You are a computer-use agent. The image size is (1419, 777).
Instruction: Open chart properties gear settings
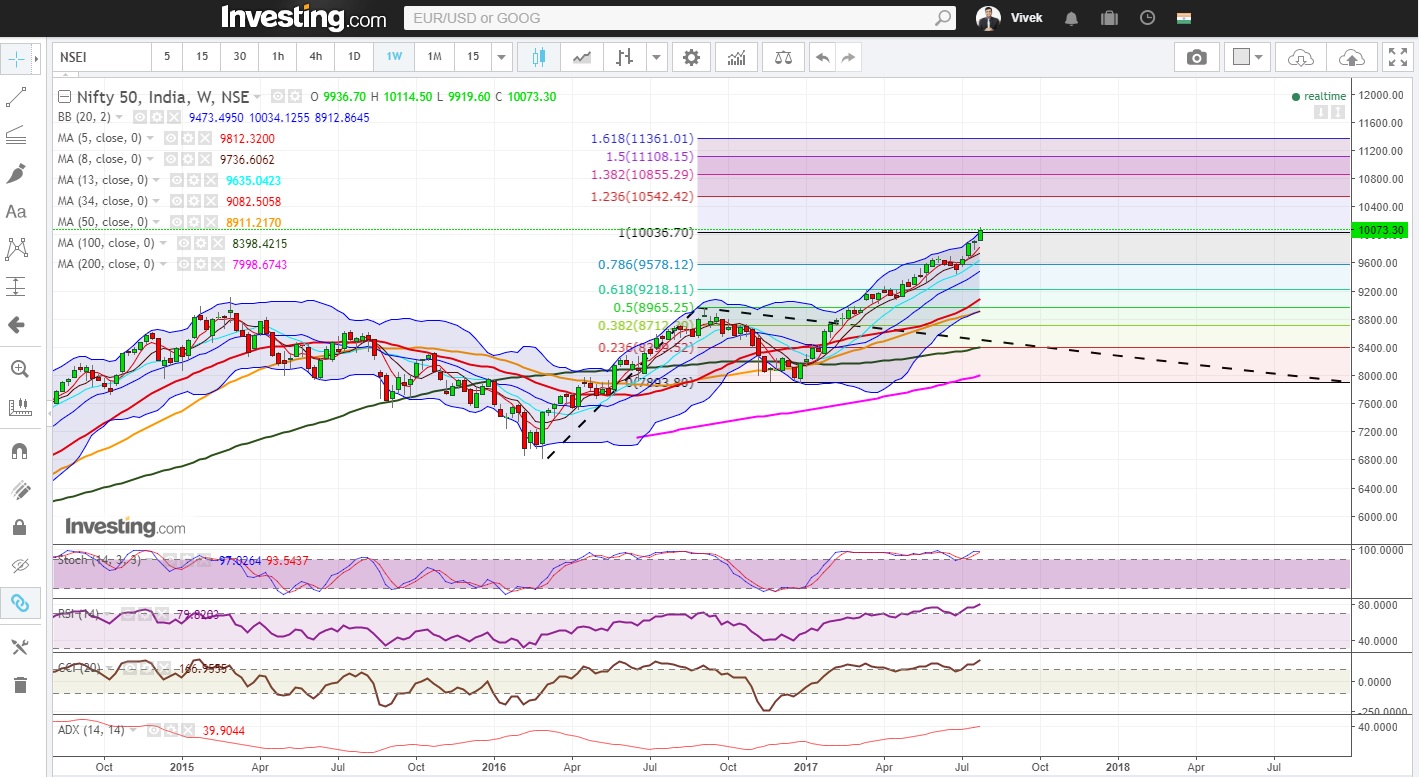tap(691, 57)
